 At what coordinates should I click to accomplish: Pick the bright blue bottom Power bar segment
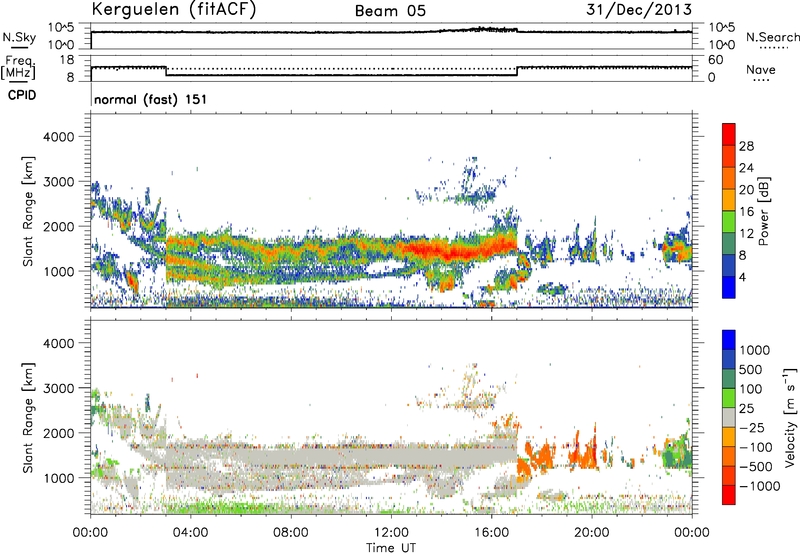(x=729, y=288)
